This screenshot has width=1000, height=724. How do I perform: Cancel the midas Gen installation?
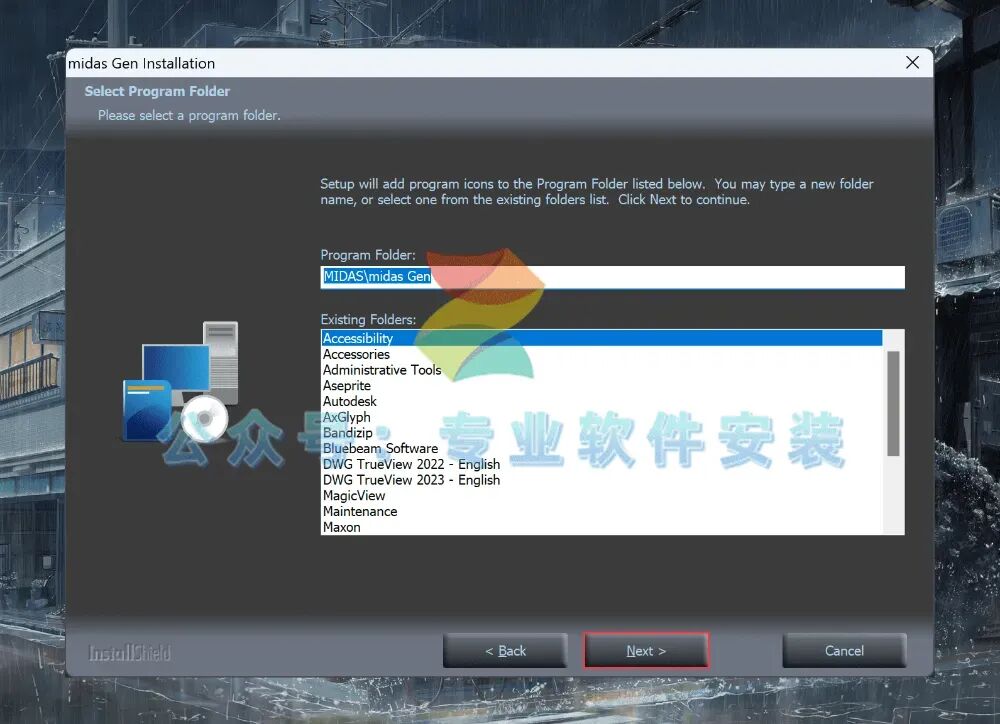click(844, 651)
